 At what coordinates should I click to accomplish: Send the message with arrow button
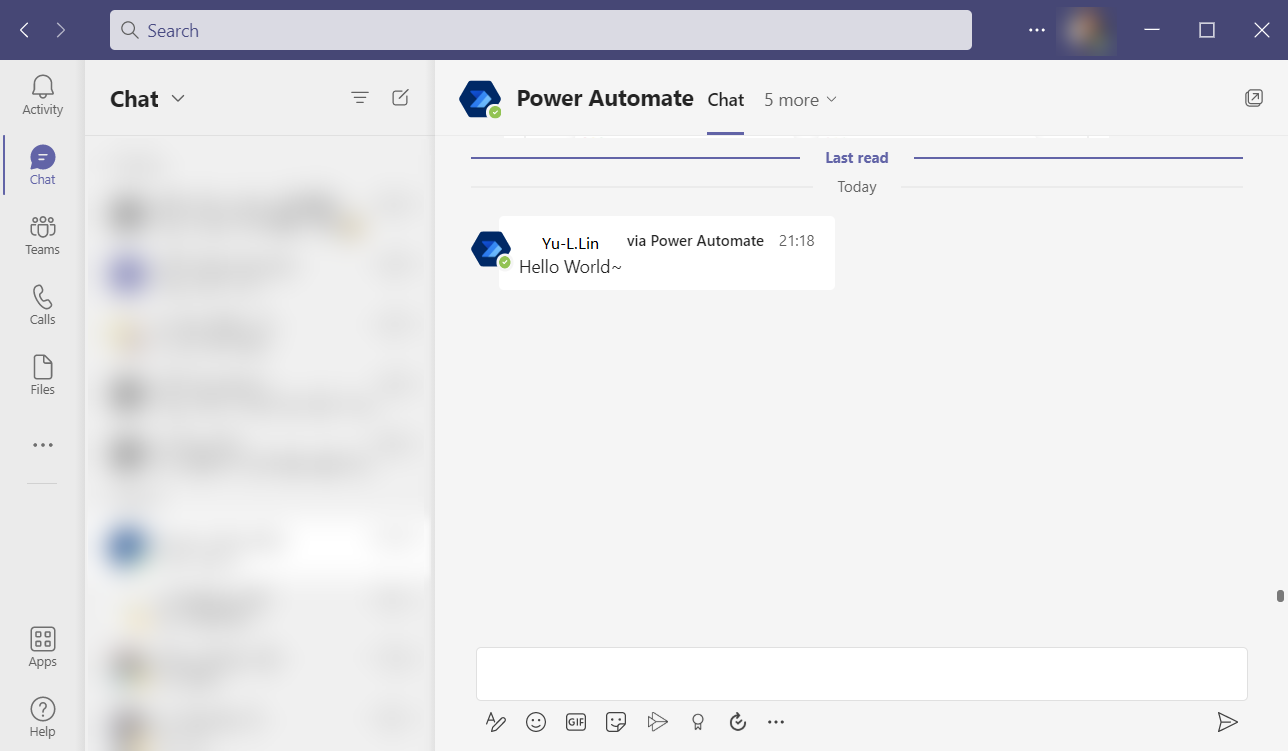click(x=1227, y=722)
